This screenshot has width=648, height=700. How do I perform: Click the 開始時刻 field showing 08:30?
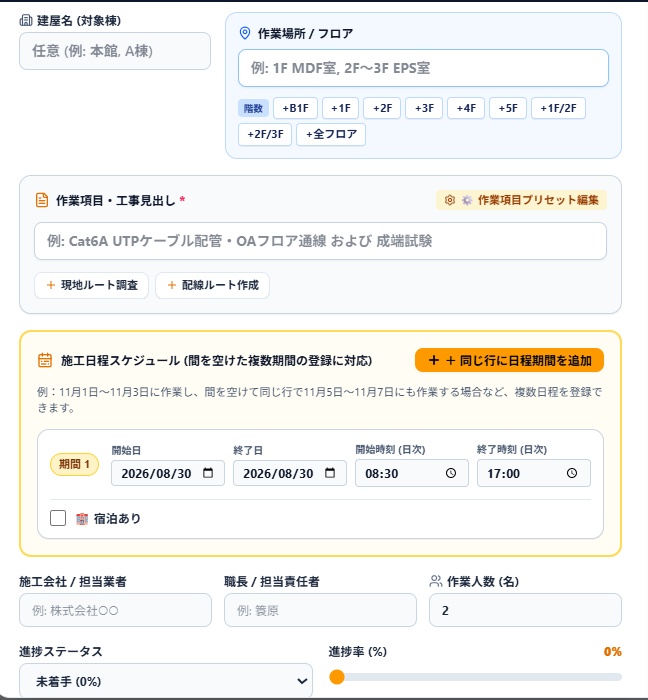coord(411,473)
